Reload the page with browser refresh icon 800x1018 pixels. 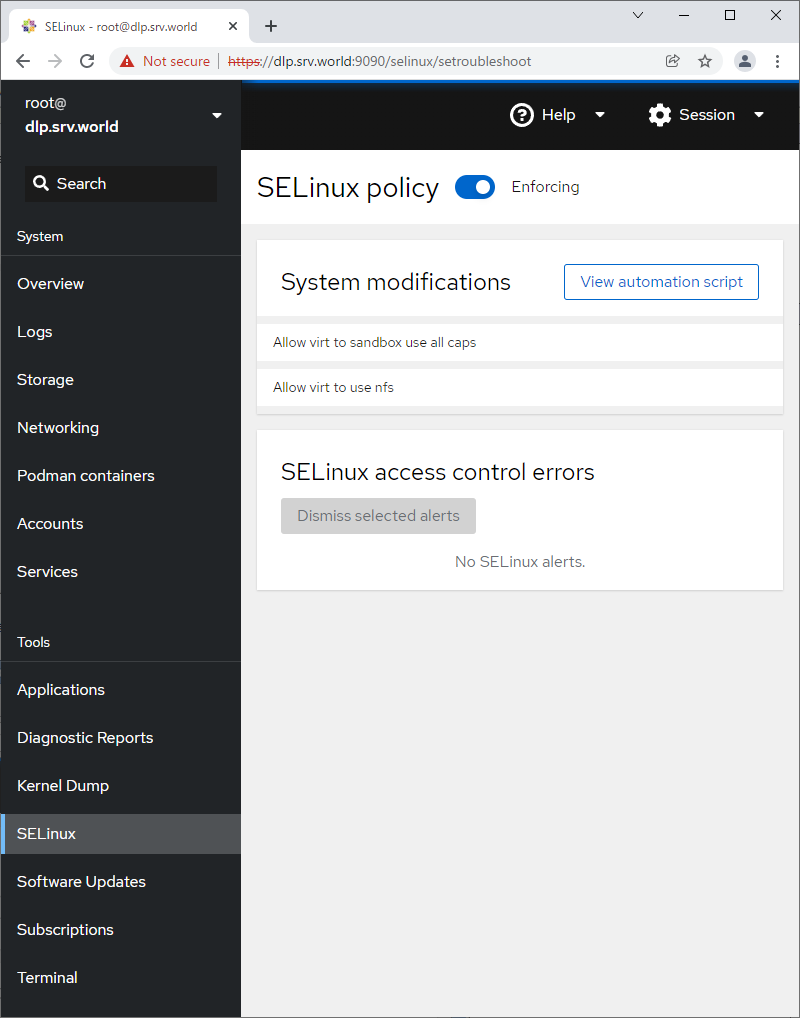click(x=87, y=61)
